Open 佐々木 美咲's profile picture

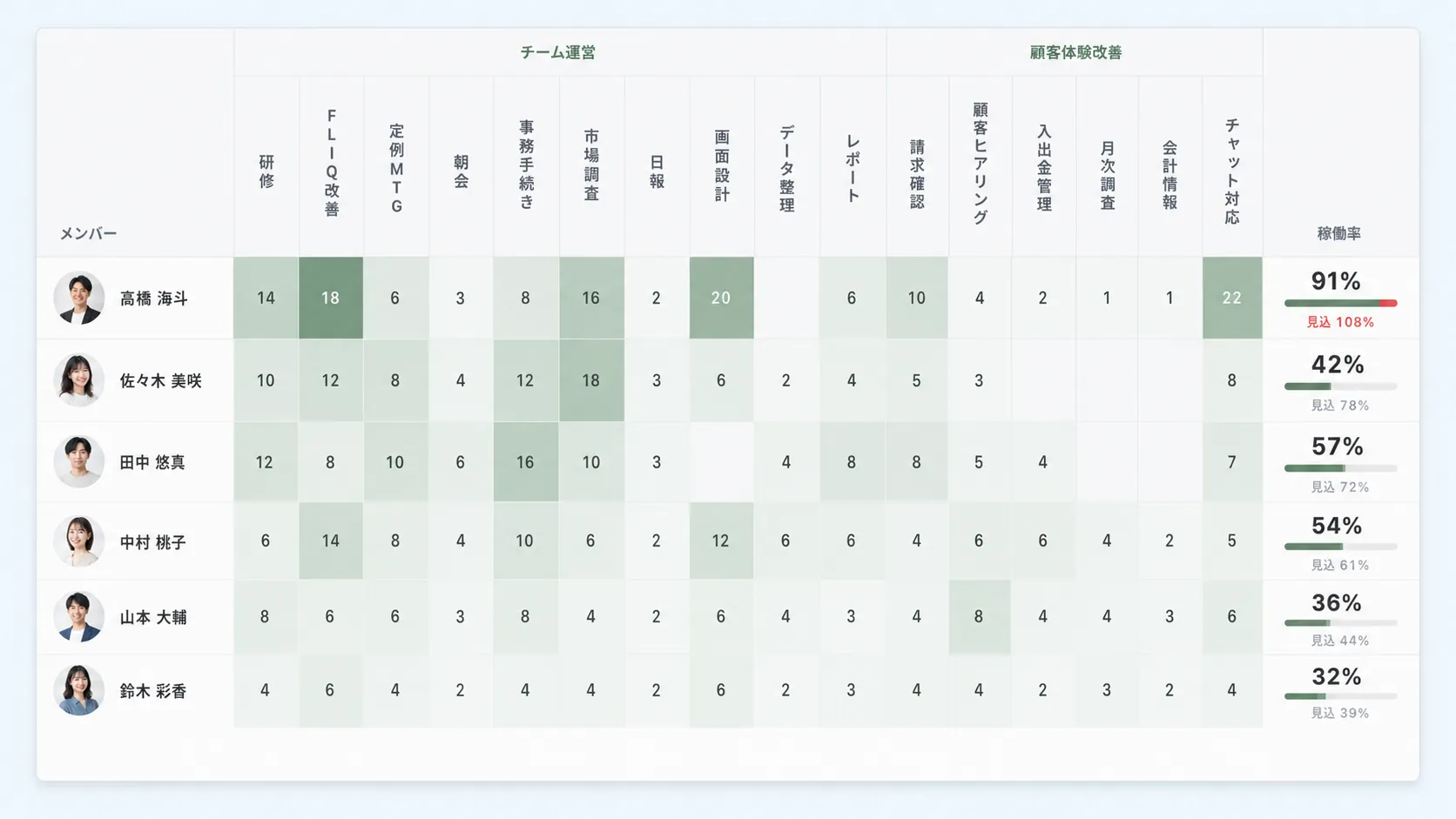click(78, 380)
